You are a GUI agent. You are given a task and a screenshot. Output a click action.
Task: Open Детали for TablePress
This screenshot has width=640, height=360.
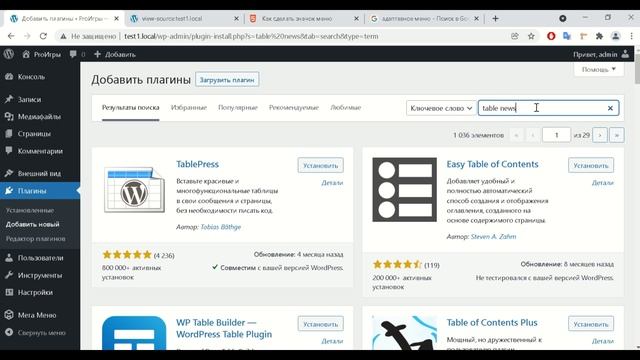(332, 183)
